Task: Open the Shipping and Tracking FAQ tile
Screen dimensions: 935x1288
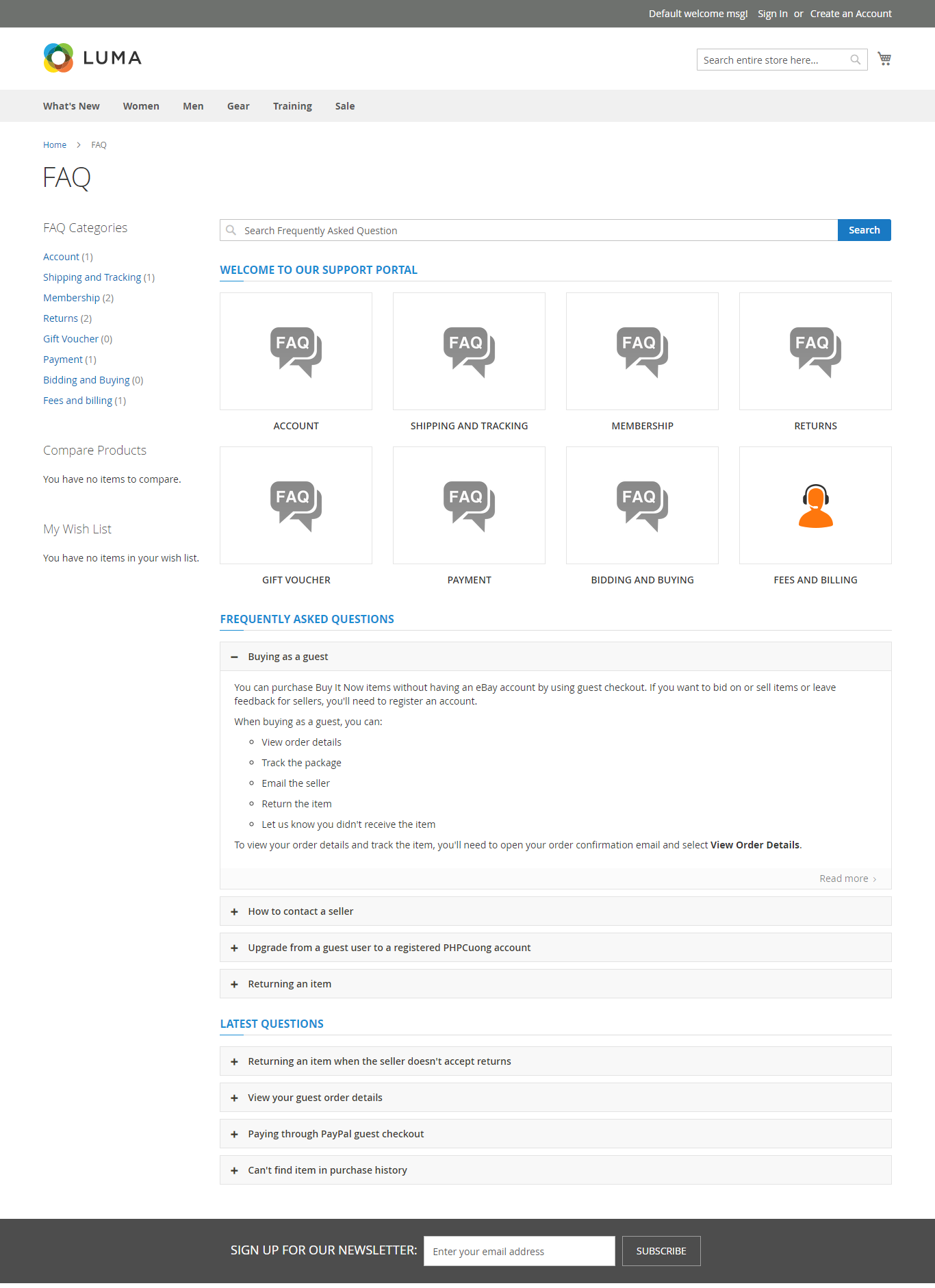Action: pyautogui.click(x=469, y=351)
